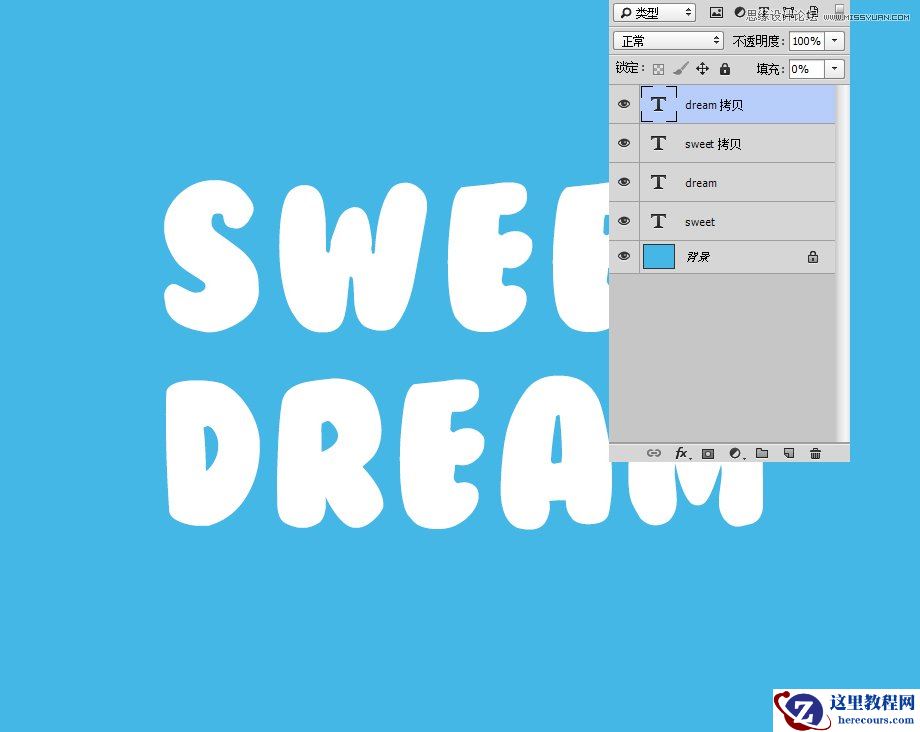Hide the dream 拷贝 layer
The height and width of the screenshot is (732, 920).
pos(624,104)
